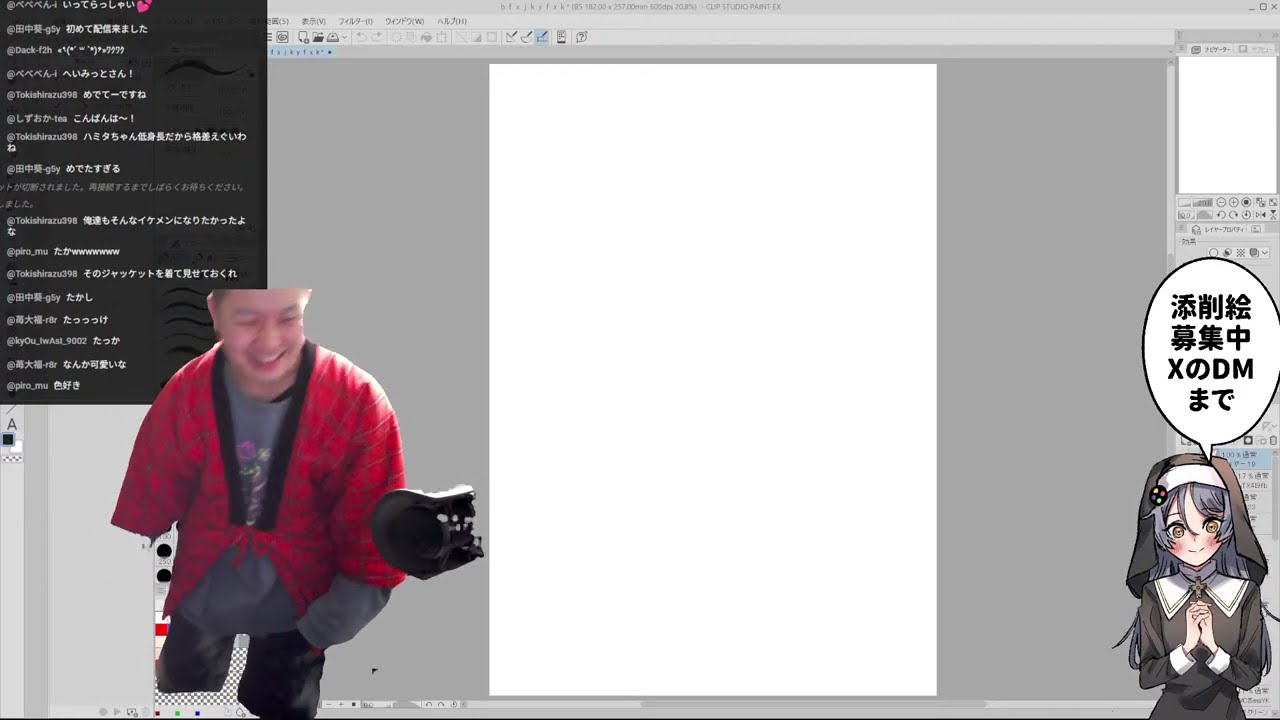This screenshot has height=720, width=1280.
Task: Adjust the Navigator zoom slider
Action: pos(1196,202)
